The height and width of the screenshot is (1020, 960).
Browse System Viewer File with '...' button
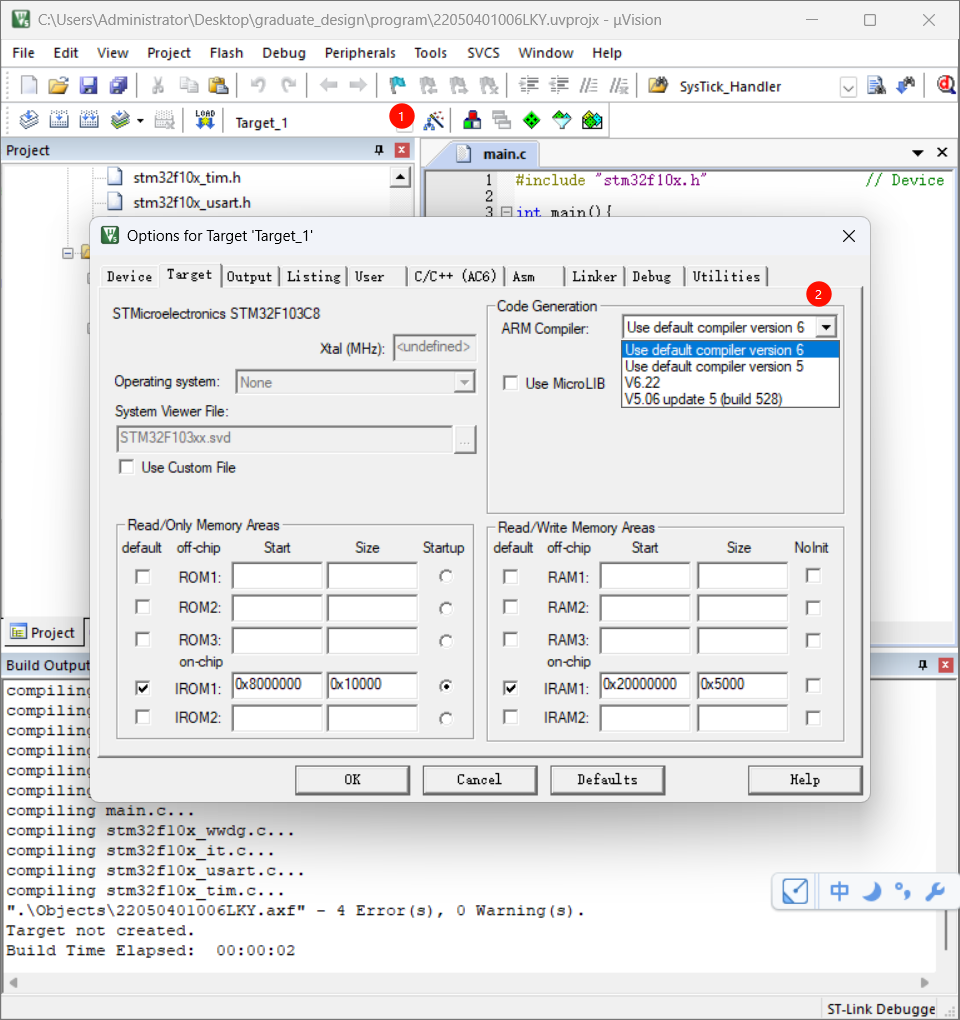point(464,439)
